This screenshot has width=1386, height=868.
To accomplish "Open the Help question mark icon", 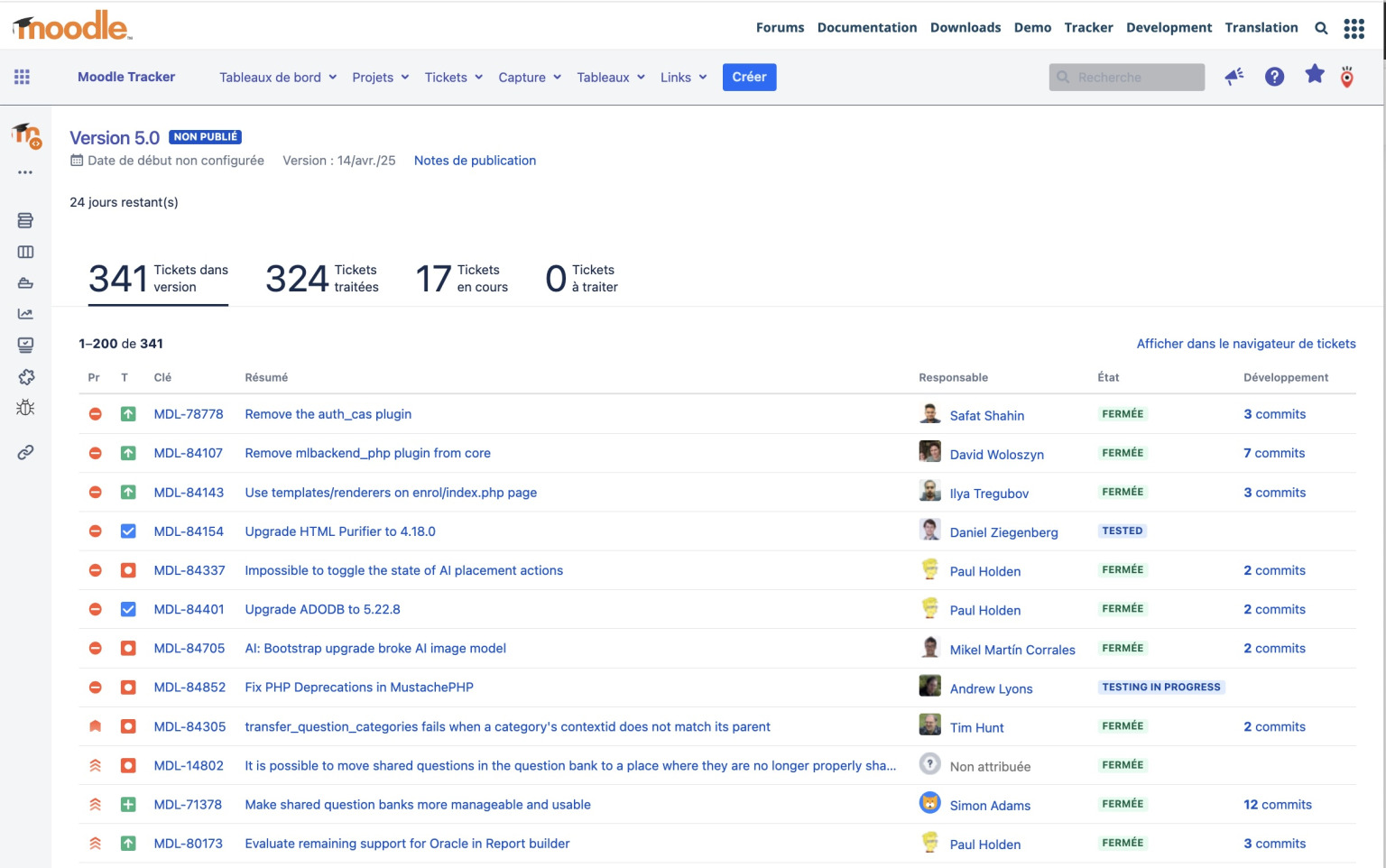I will click(x=1274, y=77).
